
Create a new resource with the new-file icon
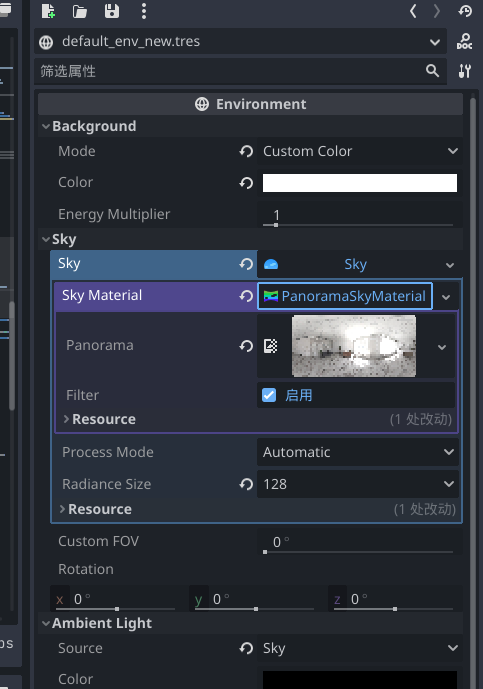click(x=48, y=11)
